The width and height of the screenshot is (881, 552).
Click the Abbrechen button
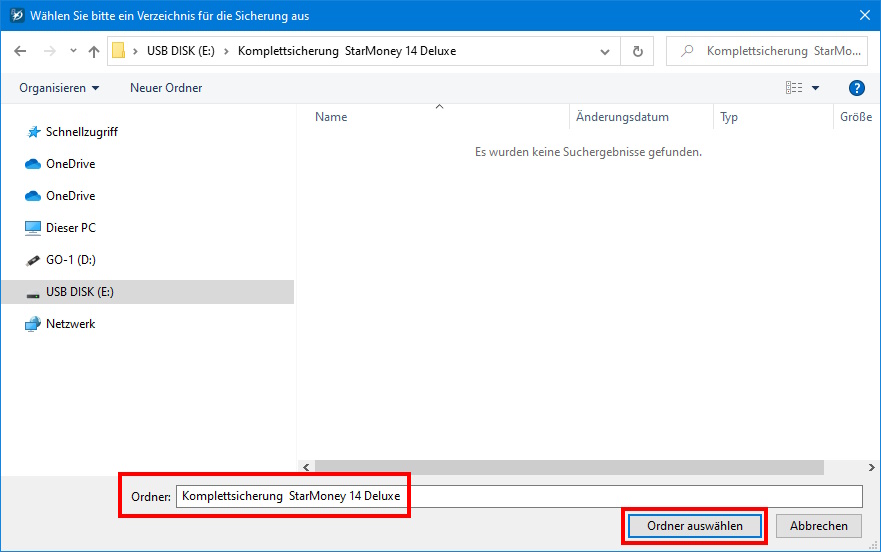818,526
